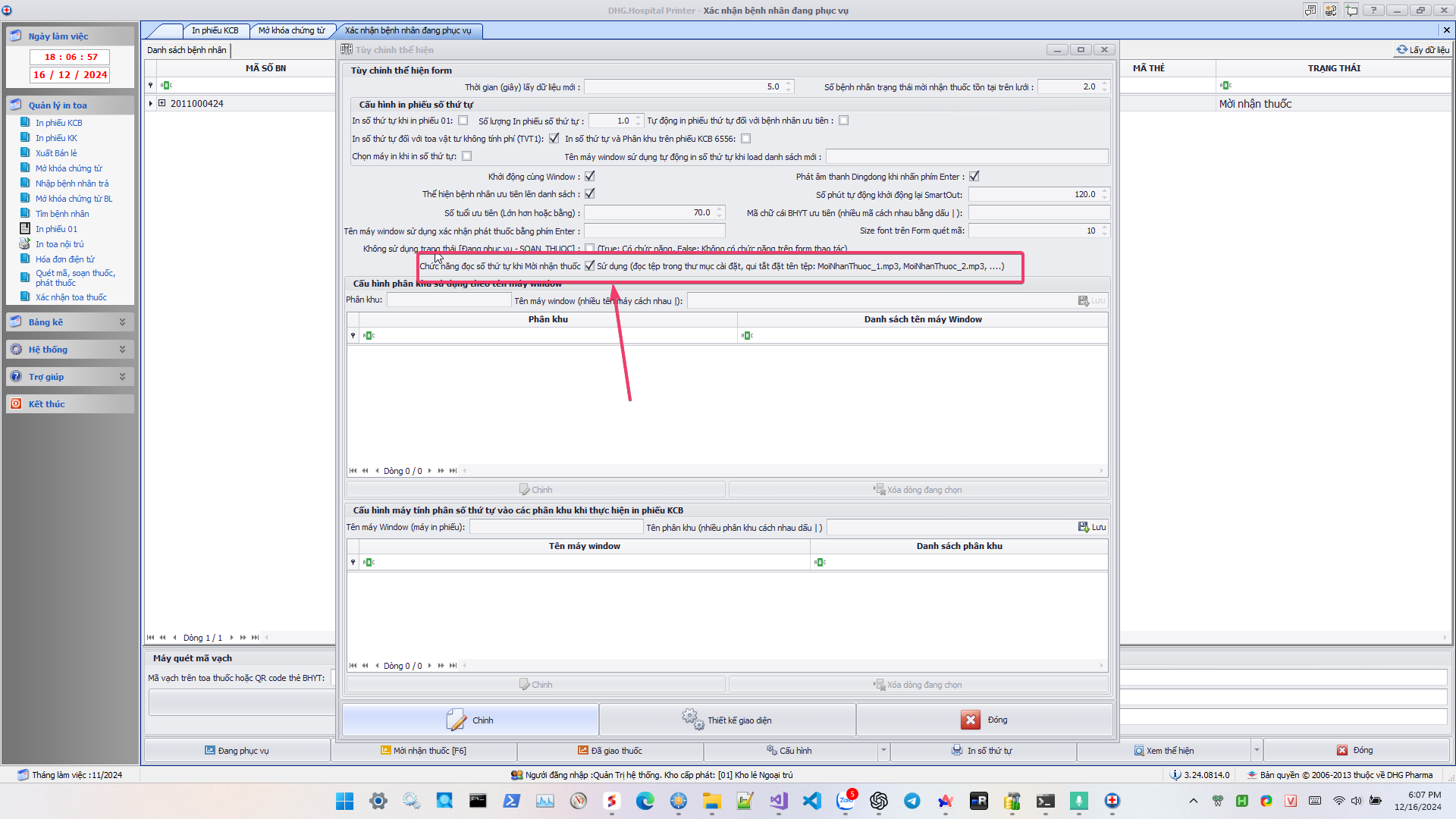1456x819 pixels.
Task: Click the Kết thúc icon in the sidebar
Action: (16, 403)
